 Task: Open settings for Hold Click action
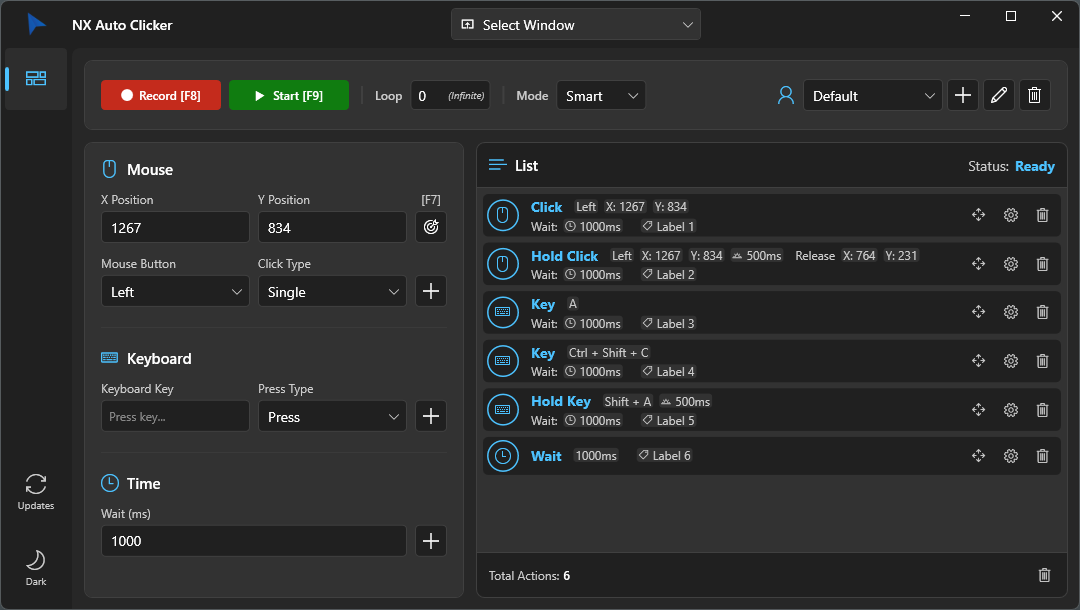[x=1010, y=264]
